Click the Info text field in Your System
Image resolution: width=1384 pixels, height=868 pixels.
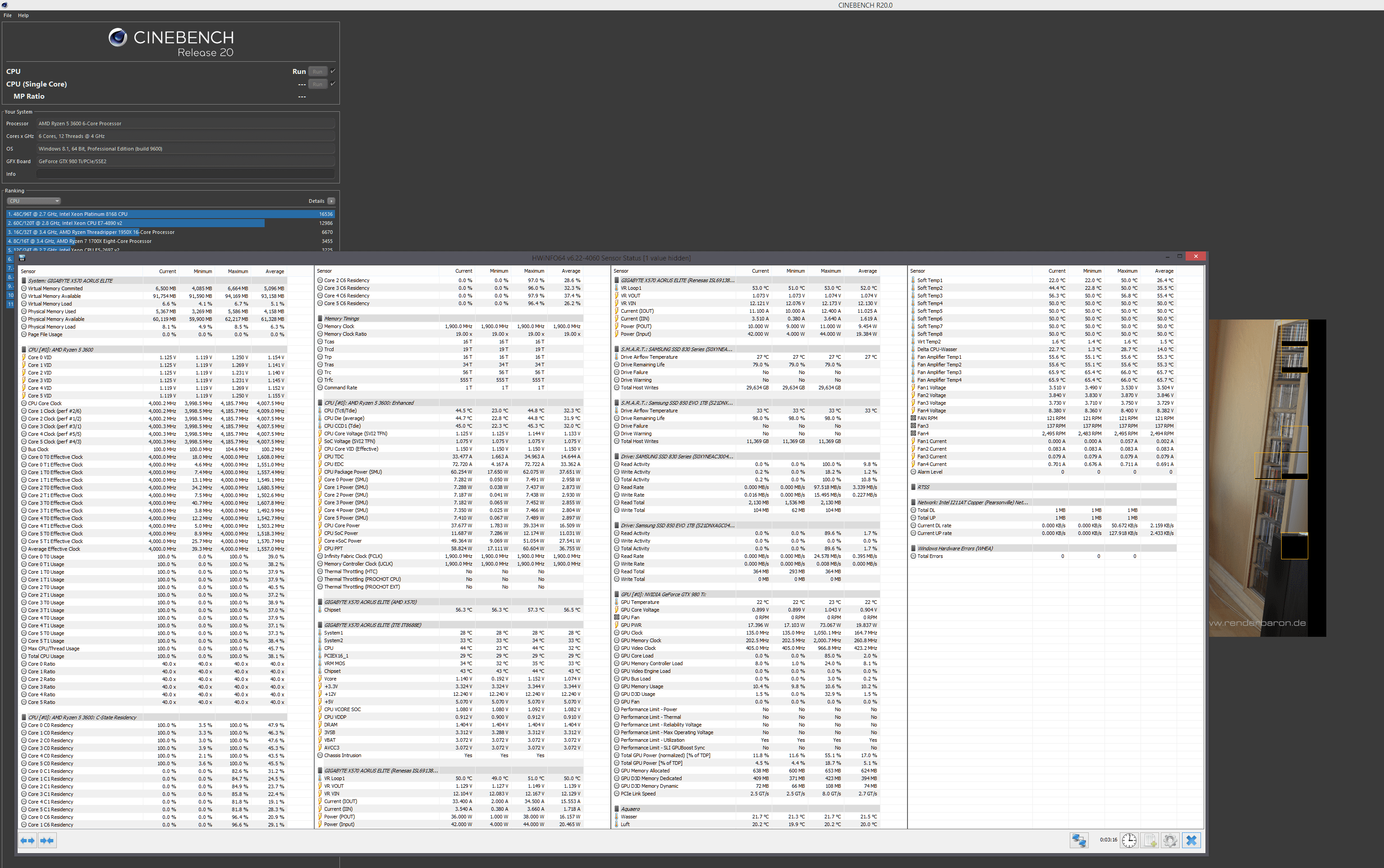(x=185, y=174)
